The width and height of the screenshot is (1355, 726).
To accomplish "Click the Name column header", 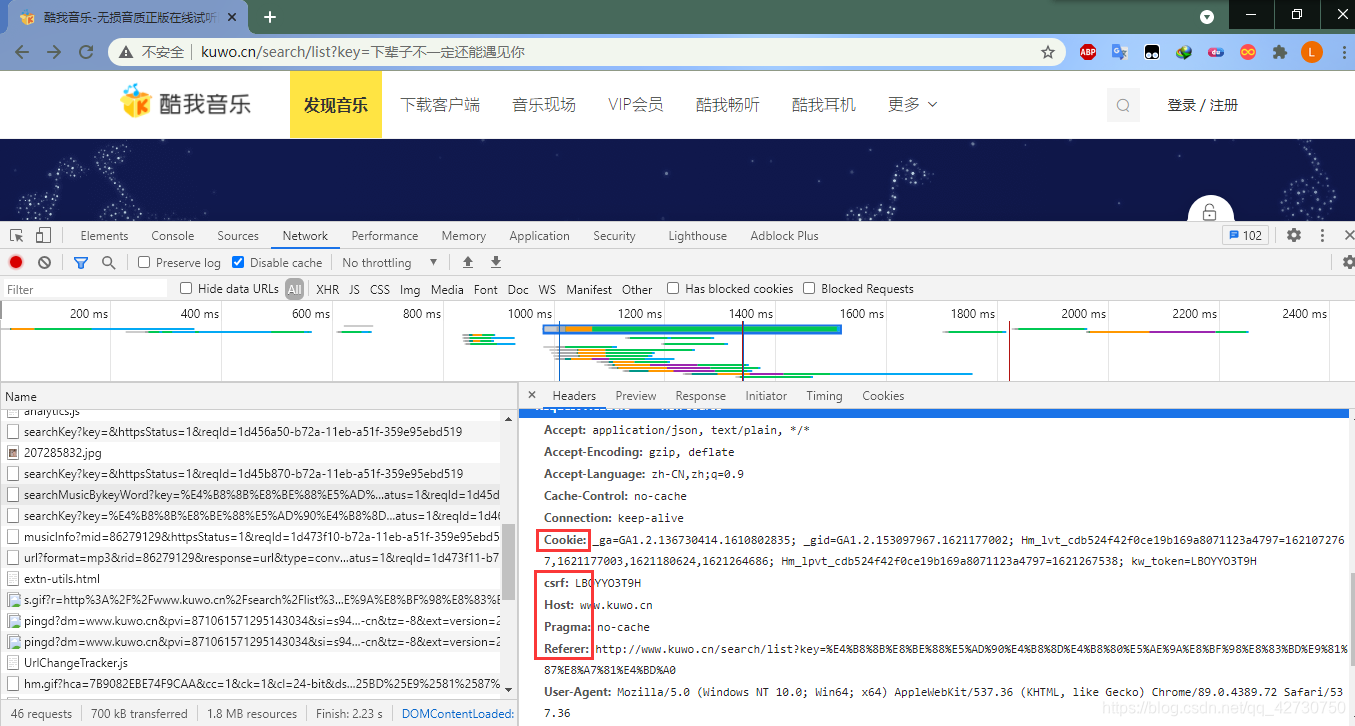I will [x=258, y=396].
